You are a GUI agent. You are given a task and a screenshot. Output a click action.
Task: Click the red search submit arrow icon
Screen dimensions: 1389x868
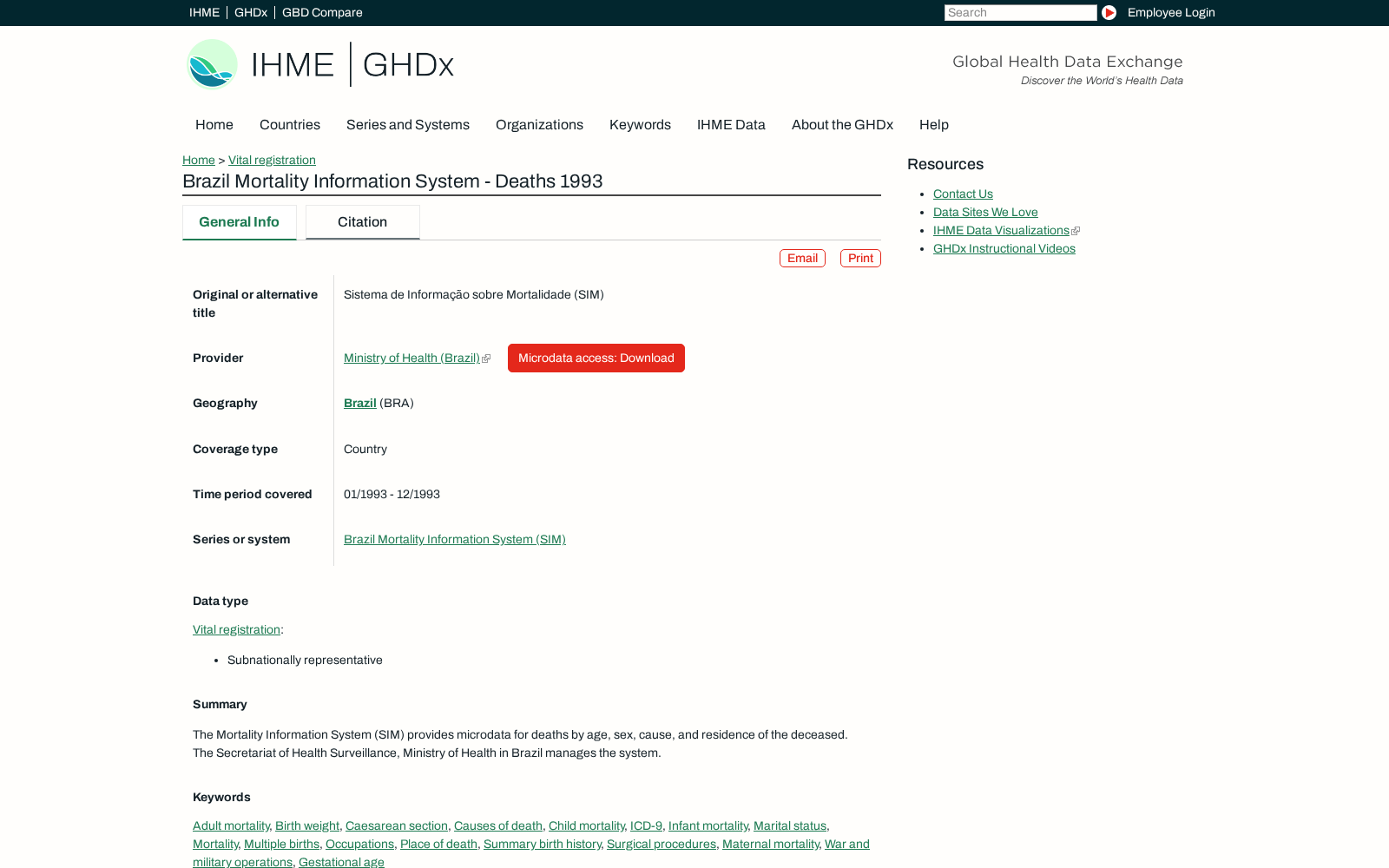click(x=1109, y=12)
